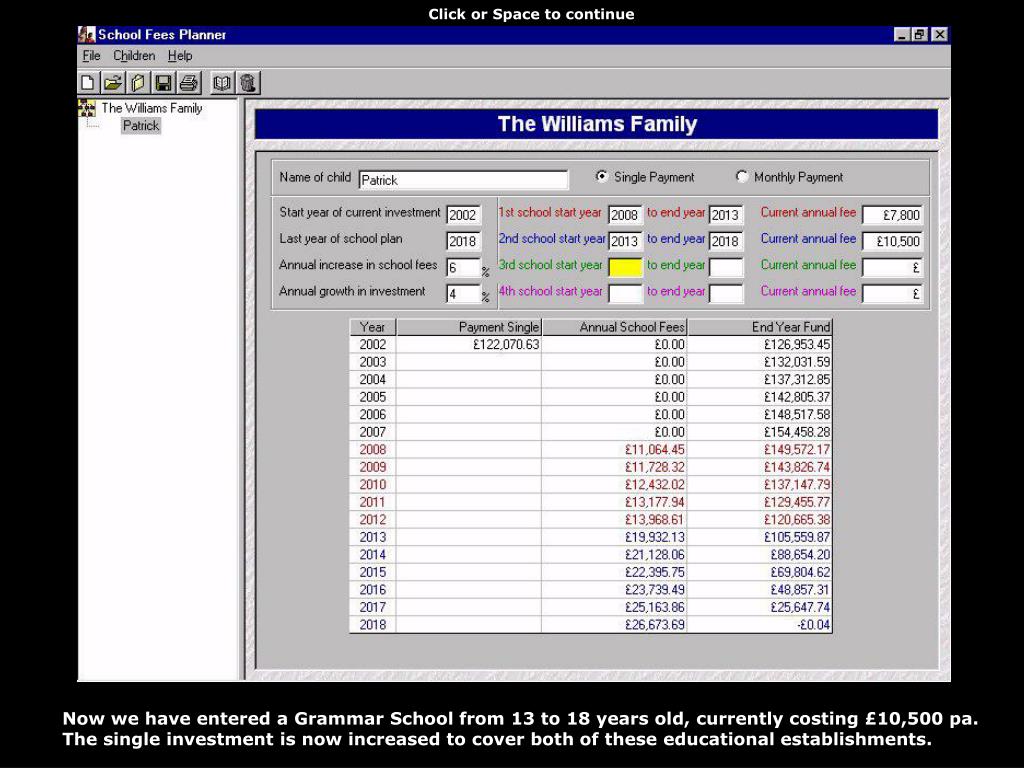Click the Williams Family blue banner heading
Screen dimensions: 1024x768
click(597, 124)
